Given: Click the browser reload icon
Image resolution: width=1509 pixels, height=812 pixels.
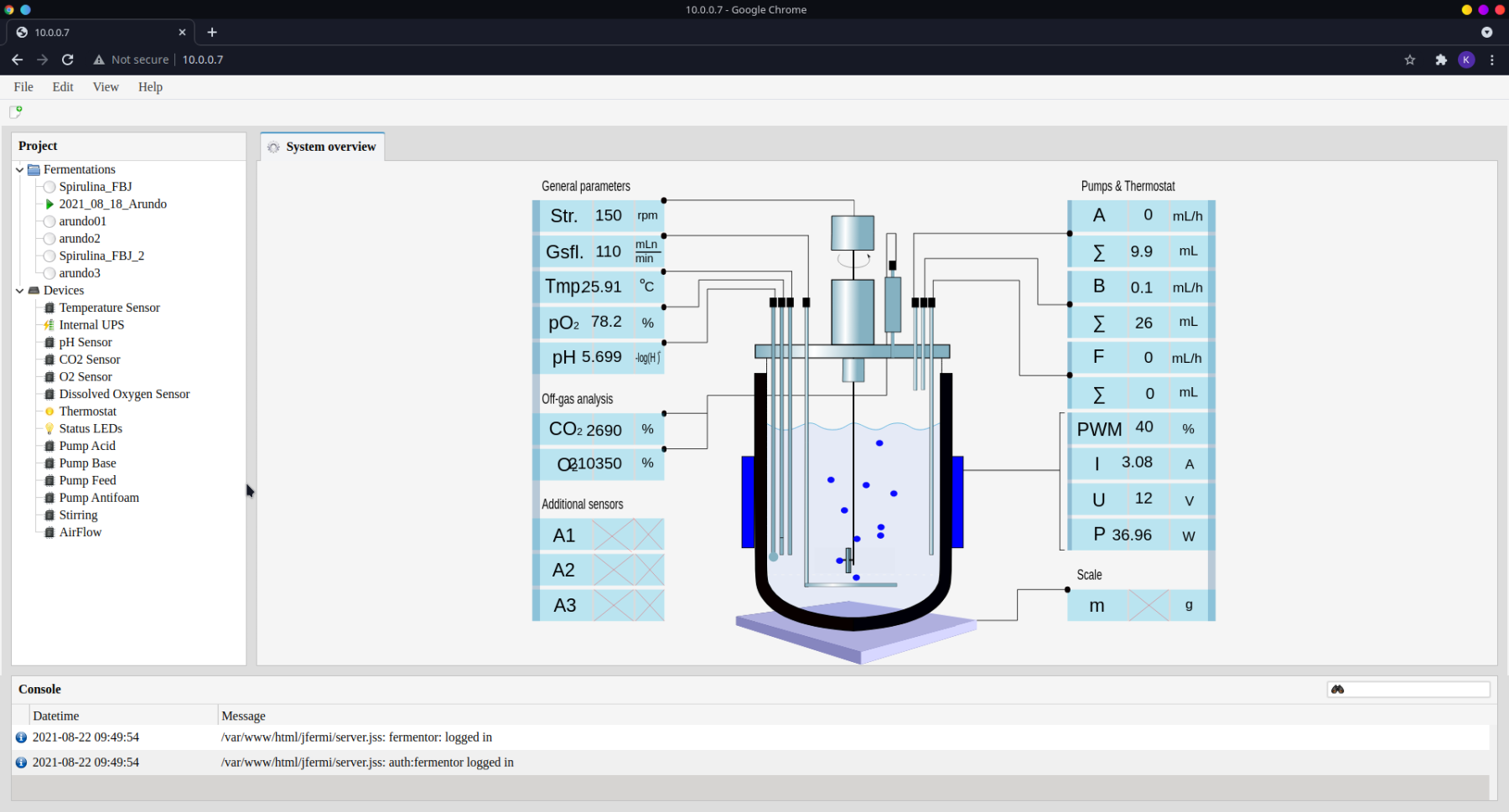Looking at the screenshot, I should tap(68, 59).
